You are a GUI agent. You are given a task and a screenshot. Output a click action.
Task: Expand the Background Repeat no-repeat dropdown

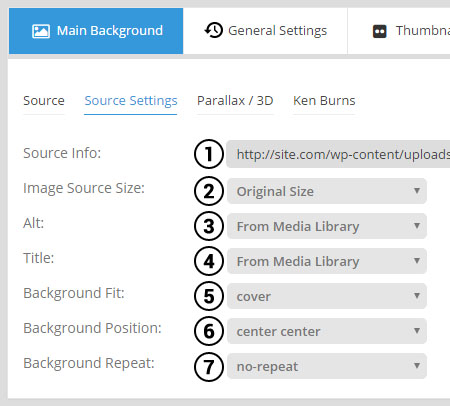pyautogui.click(x=327, y=366)
